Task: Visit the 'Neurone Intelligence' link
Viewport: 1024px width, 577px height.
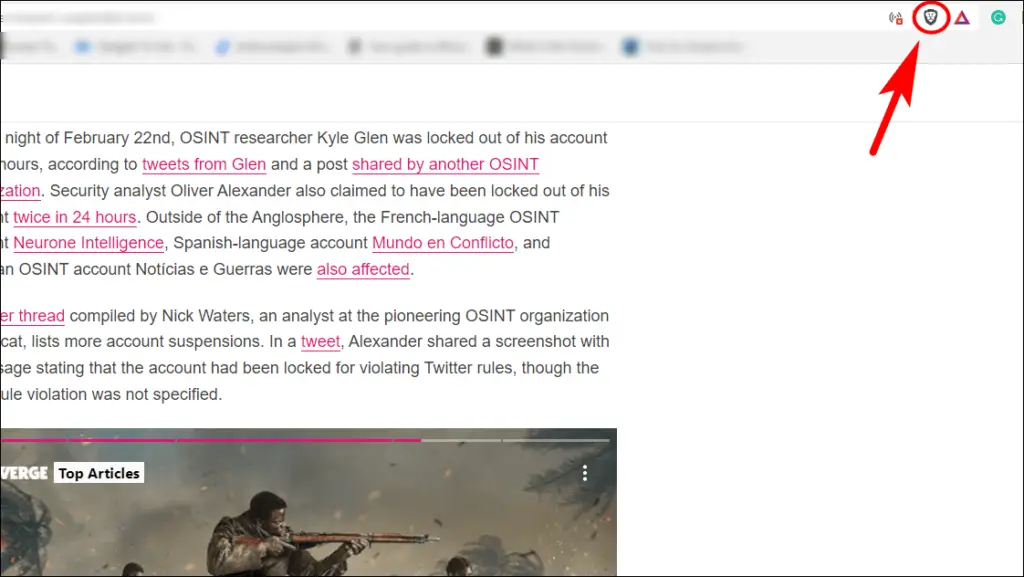Action: pyautogui.click(x=88, y=243)
